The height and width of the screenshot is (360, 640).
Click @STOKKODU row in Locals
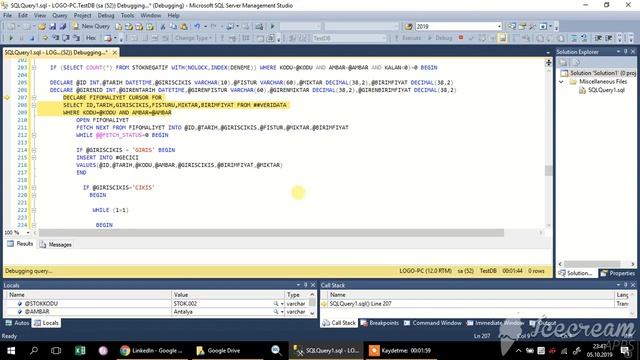(x=160, y=304)
